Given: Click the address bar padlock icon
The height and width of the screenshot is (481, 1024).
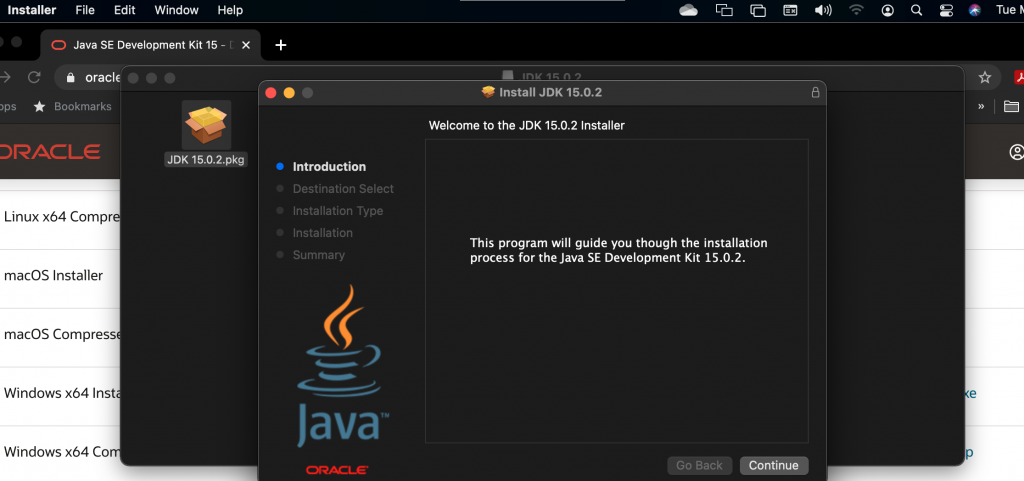Looking at the screenshot, I should pyautogui.click(x=71, y=78).
